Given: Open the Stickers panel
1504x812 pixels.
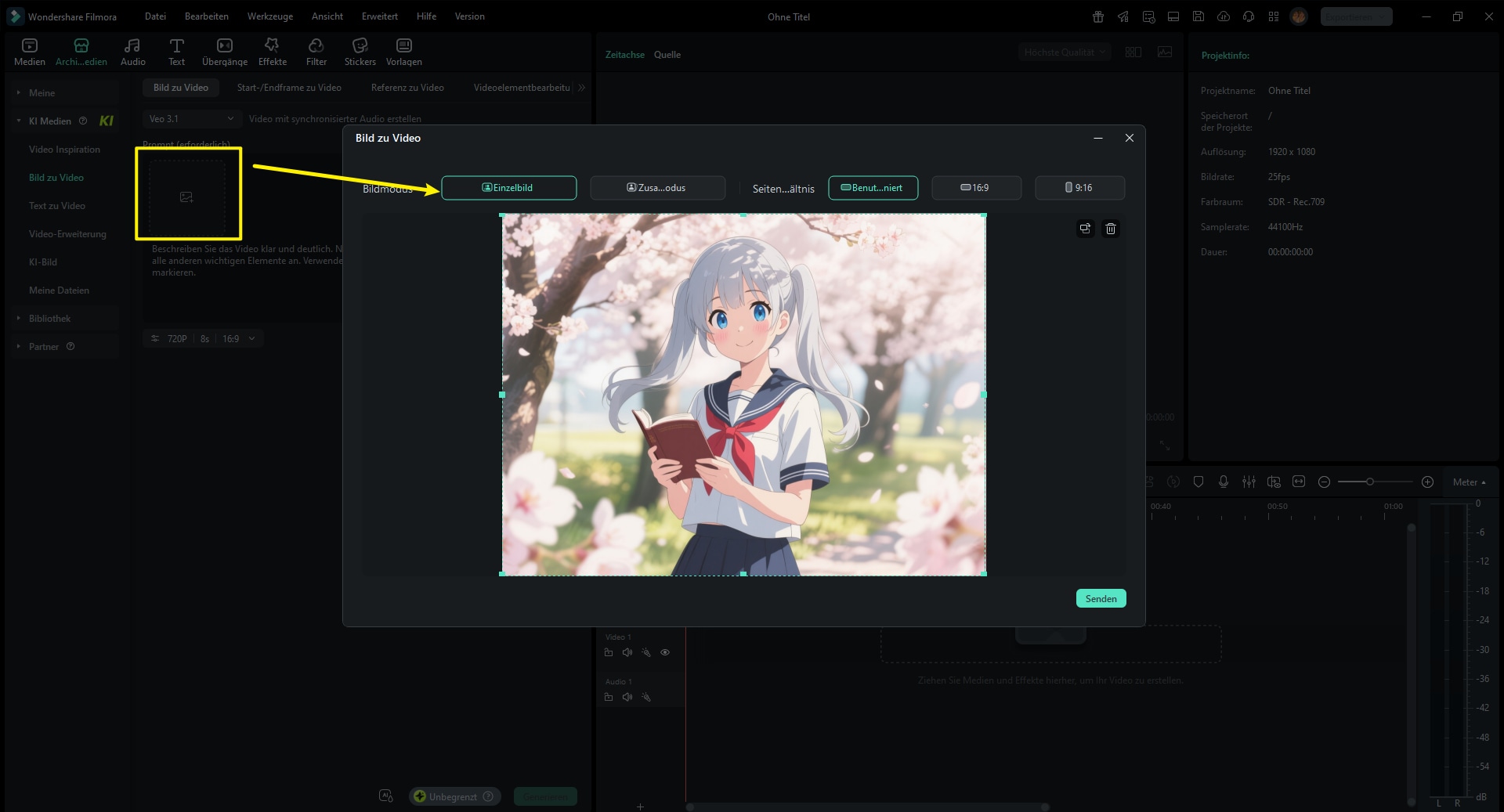Looking at the screenshot, I should (360, 52).
